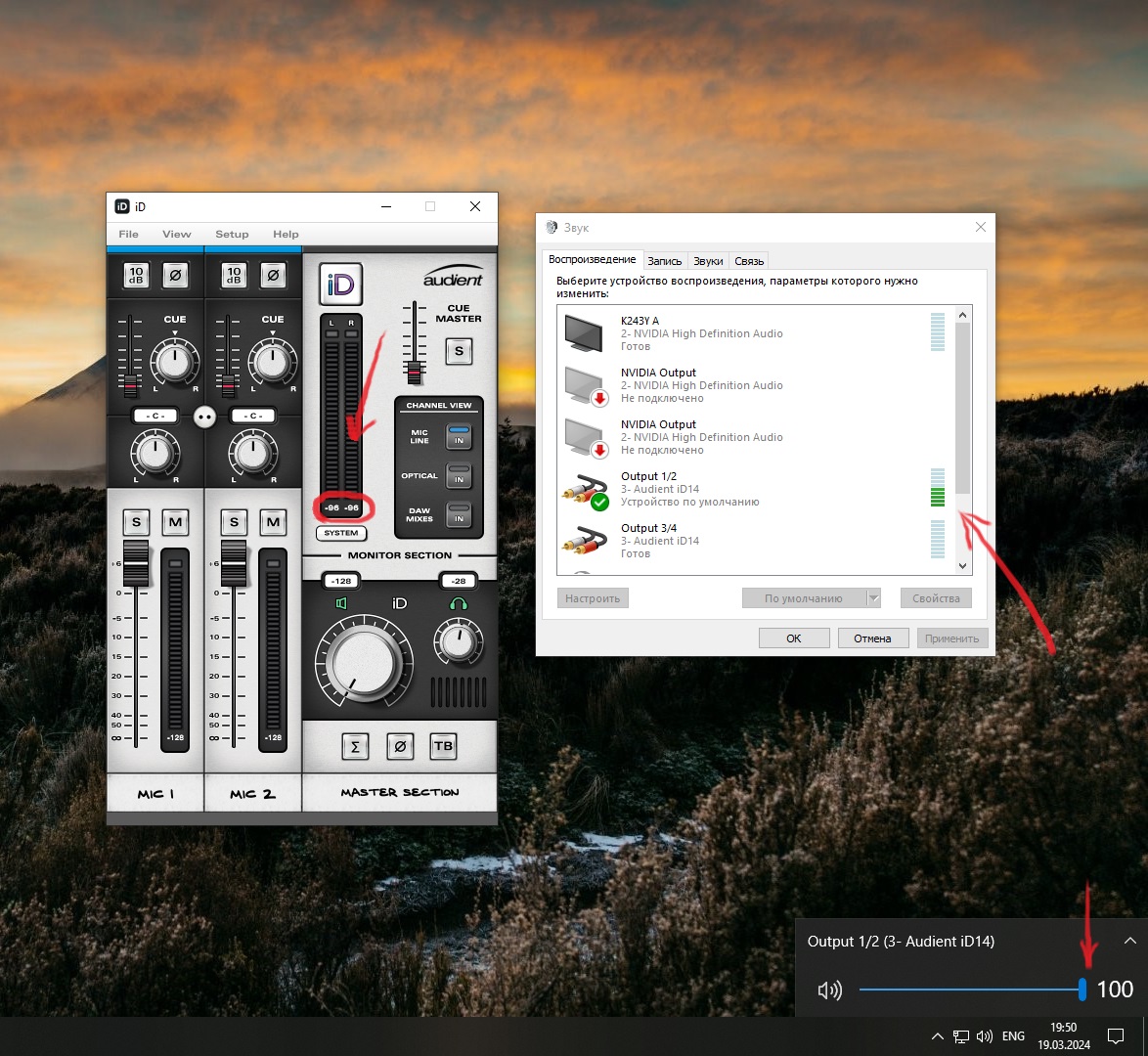The width and height of the screenshot is (1148, 1056).
Task: Toggle phase invert on Mic 2 channel
Action: point(273,276)
